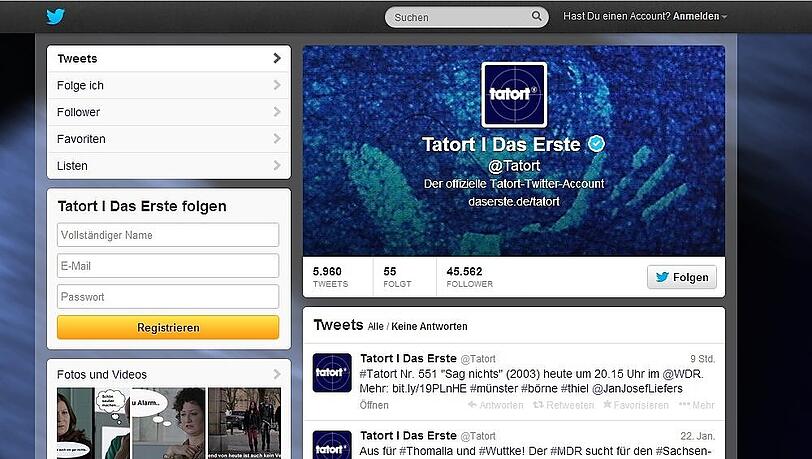The image size is (812, 459).
Task: Switch to Keine Antworten filter
Action: pyautogui.click(x=429, y=326)
